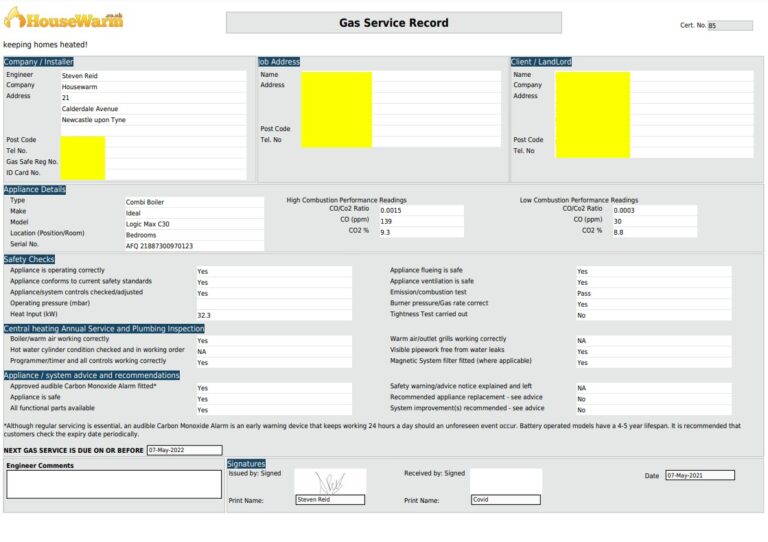Click the low CO2 % reading 8.8
Image resolution: width=768 pixels, height=542 pixels.
654,232
